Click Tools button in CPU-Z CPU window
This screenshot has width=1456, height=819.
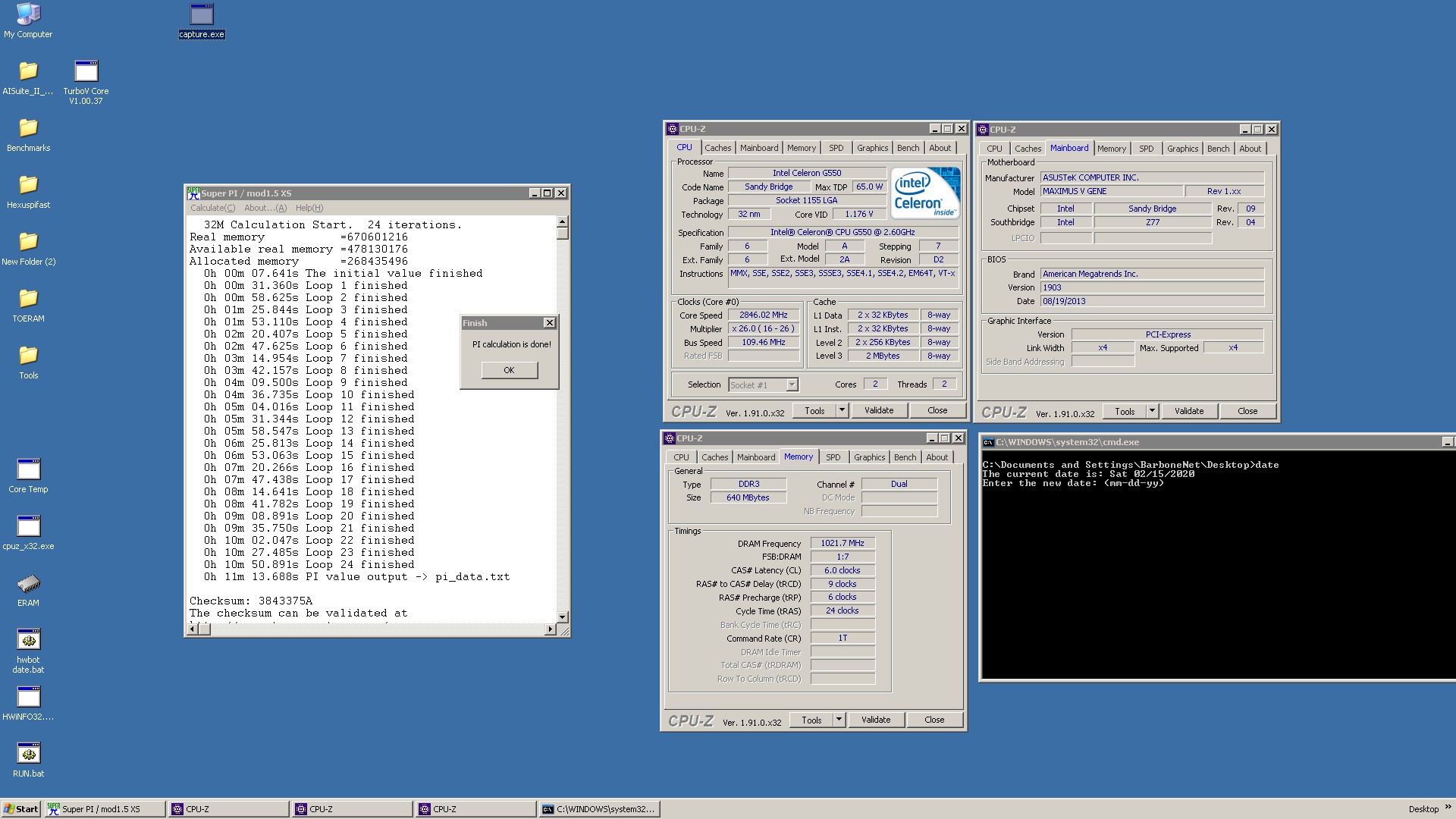(x=814, y=410)
